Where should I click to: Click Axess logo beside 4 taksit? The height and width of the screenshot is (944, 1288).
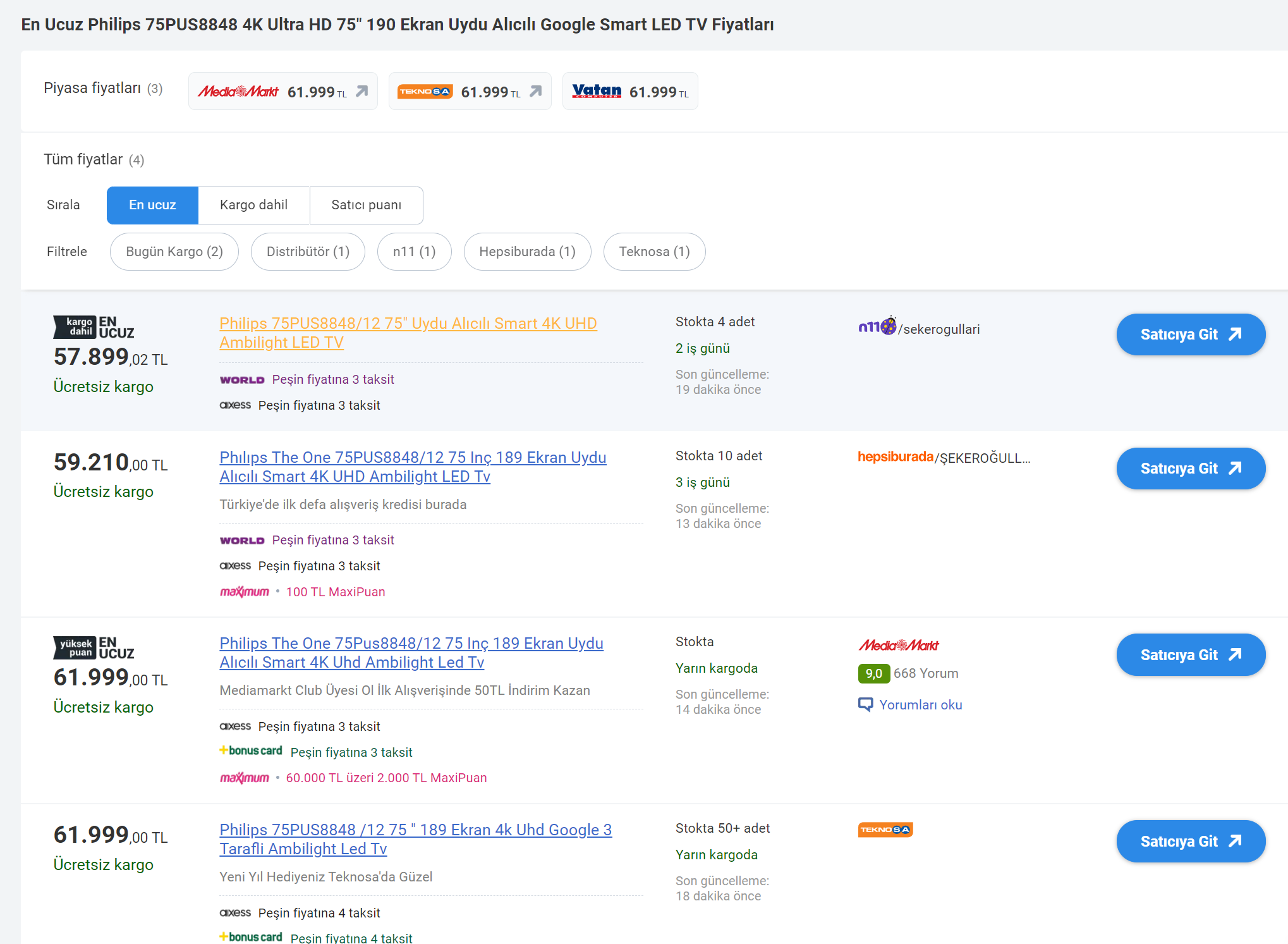tap(235, 912)
